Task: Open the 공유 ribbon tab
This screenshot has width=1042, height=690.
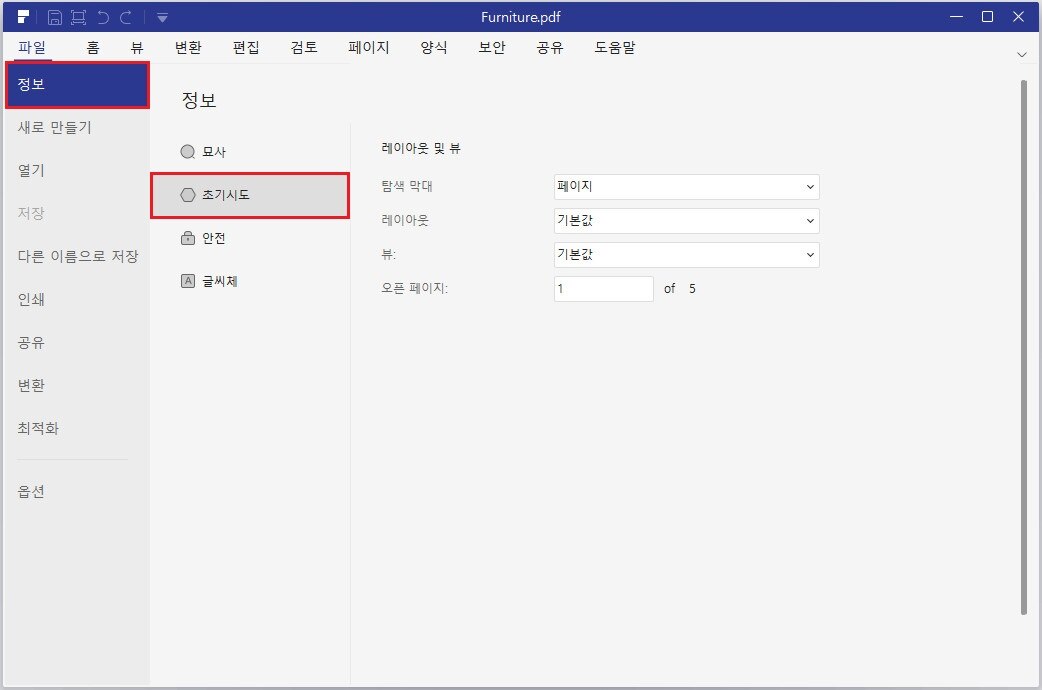Action: pos(550,47)
